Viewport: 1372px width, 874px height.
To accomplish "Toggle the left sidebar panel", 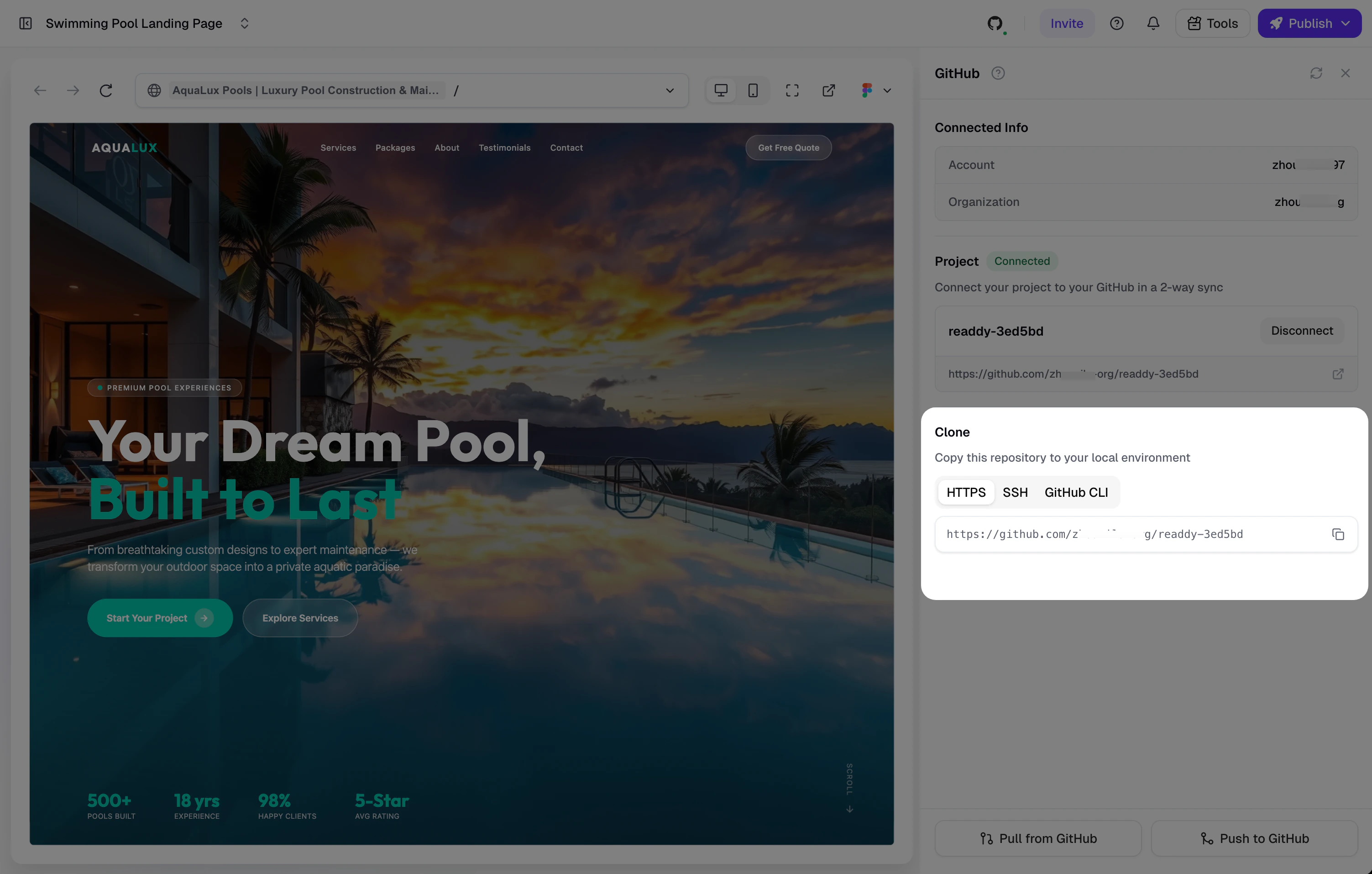I will tap(25, 23).
